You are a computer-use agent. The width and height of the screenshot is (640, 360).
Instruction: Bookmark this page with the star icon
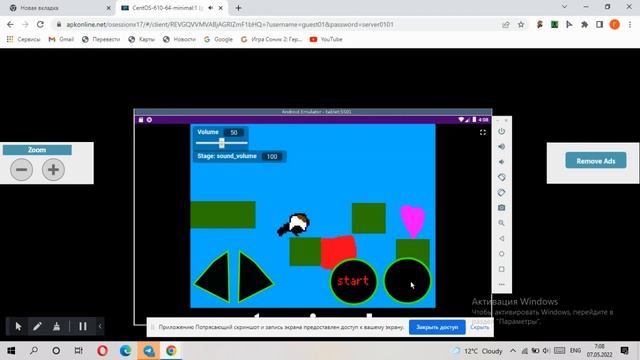pos(521,24)
